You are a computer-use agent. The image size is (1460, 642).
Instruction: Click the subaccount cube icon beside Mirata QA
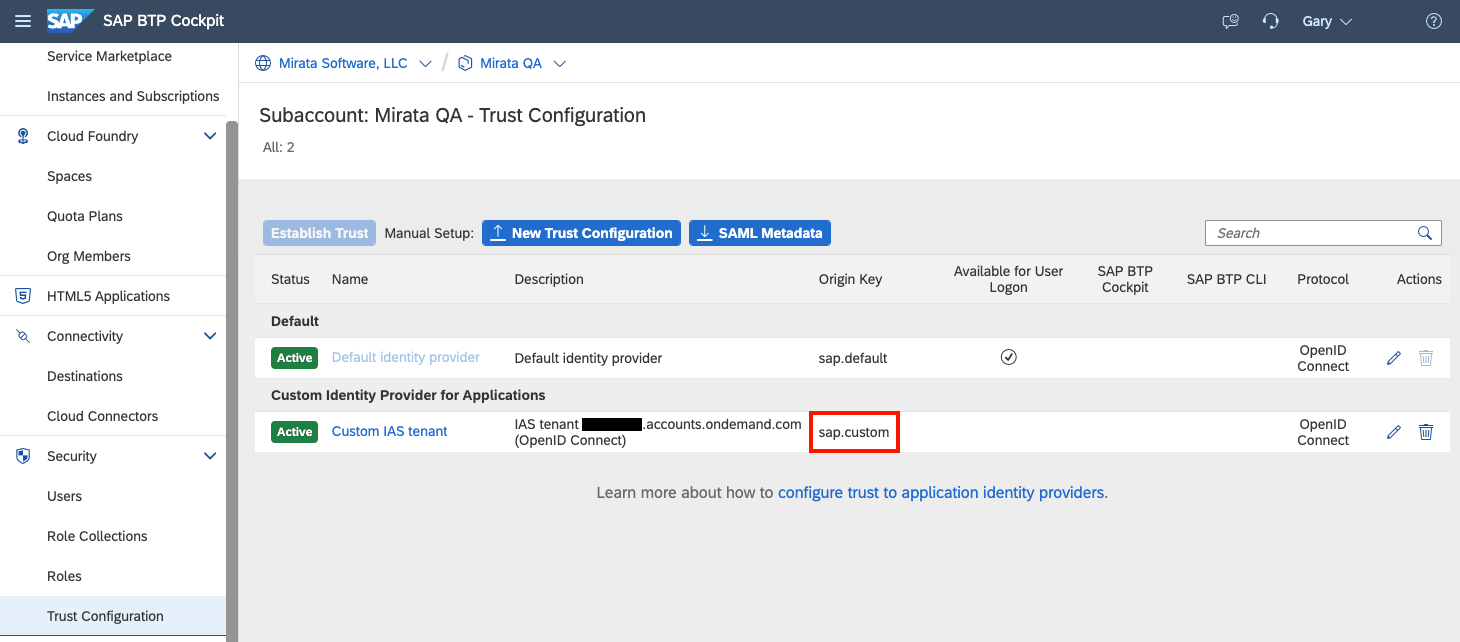point(465,63)
